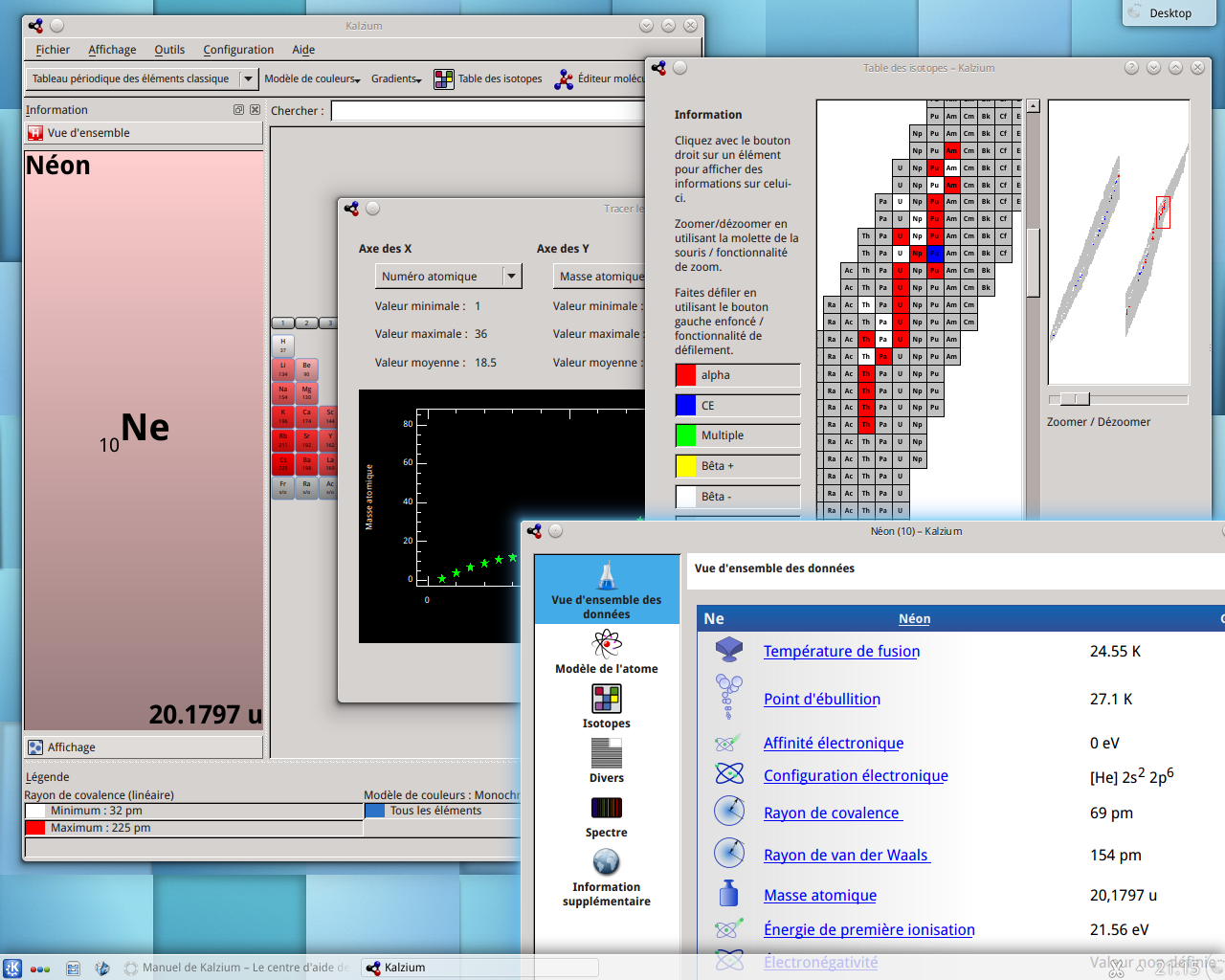Switch to the Affichage tab in sidebar
The height and width of the screenshot is (980, 1225).
coord(144,747)
